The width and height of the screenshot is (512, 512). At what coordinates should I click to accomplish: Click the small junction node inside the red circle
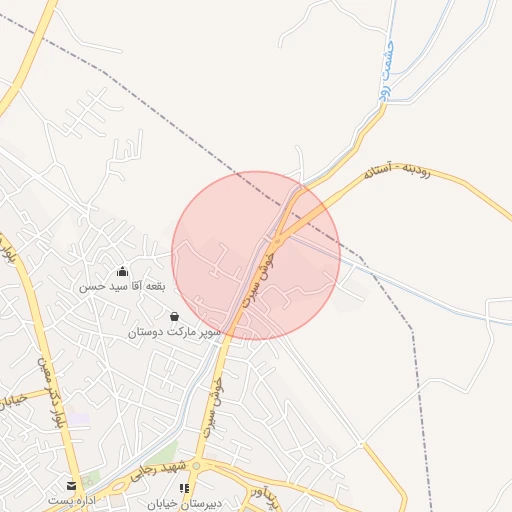click(x=277, y=241)
